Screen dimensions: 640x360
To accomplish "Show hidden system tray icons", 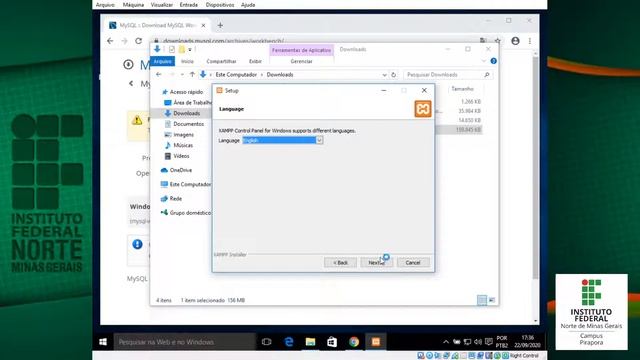I will 446,342.
